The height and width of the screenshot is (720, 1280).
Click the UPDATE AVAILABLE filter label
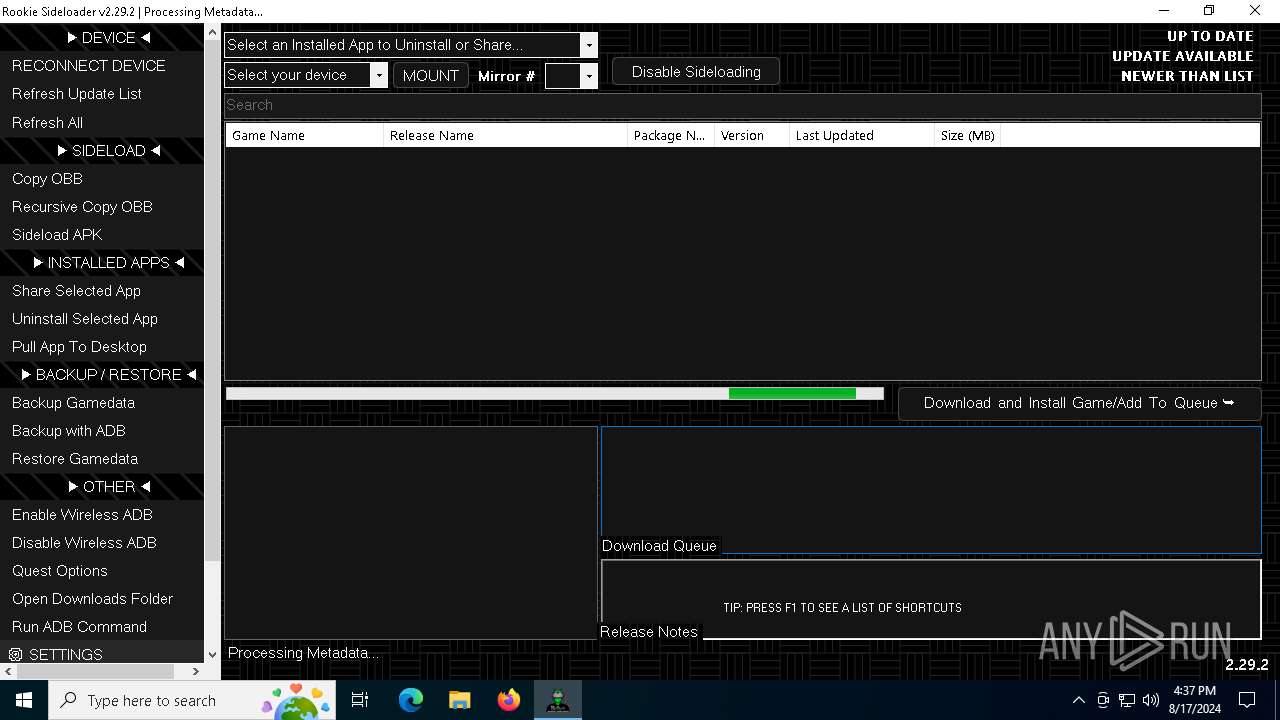[x=1182, y=56]
